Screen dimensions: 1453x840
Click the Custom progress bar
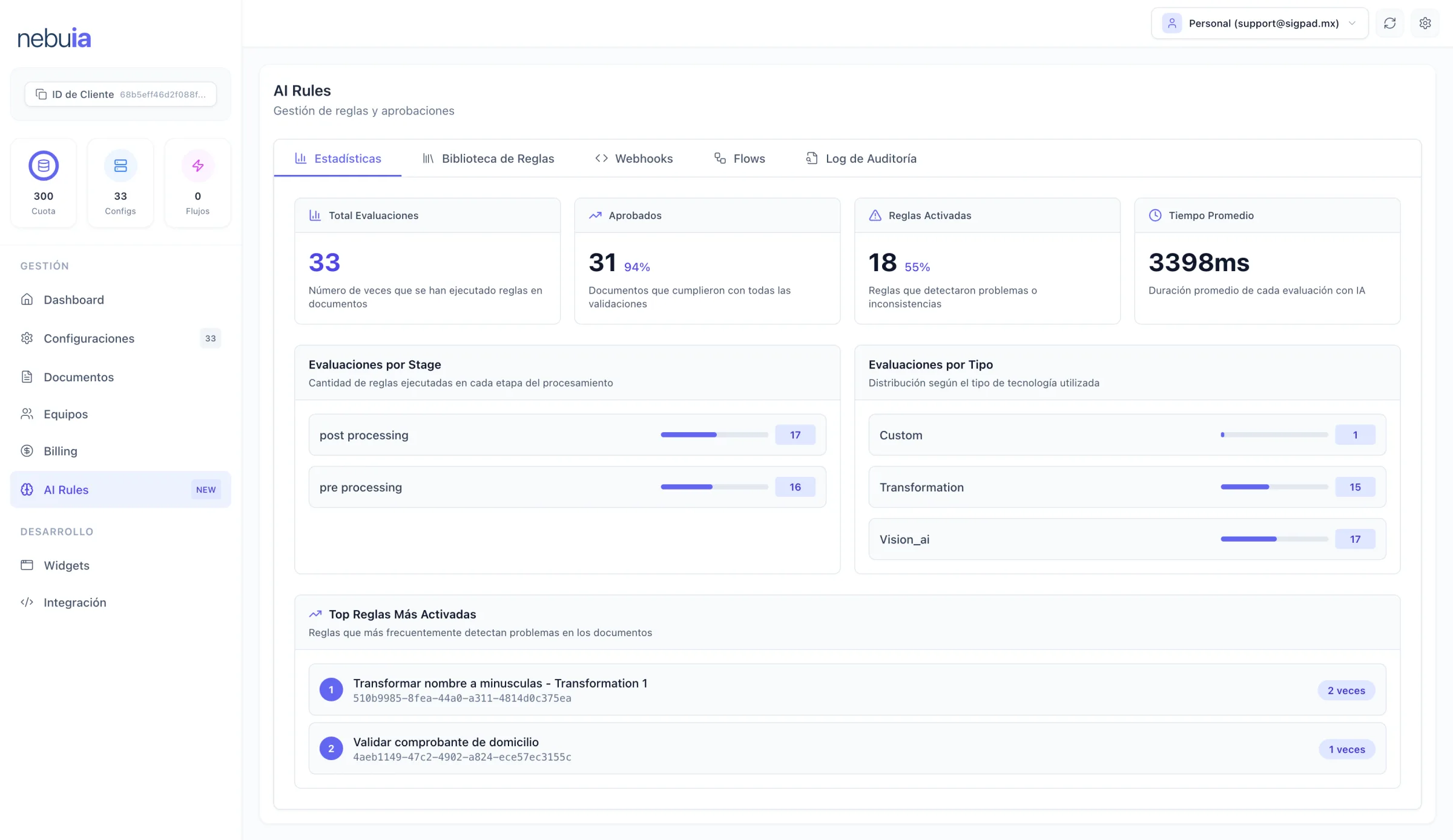1274,435
